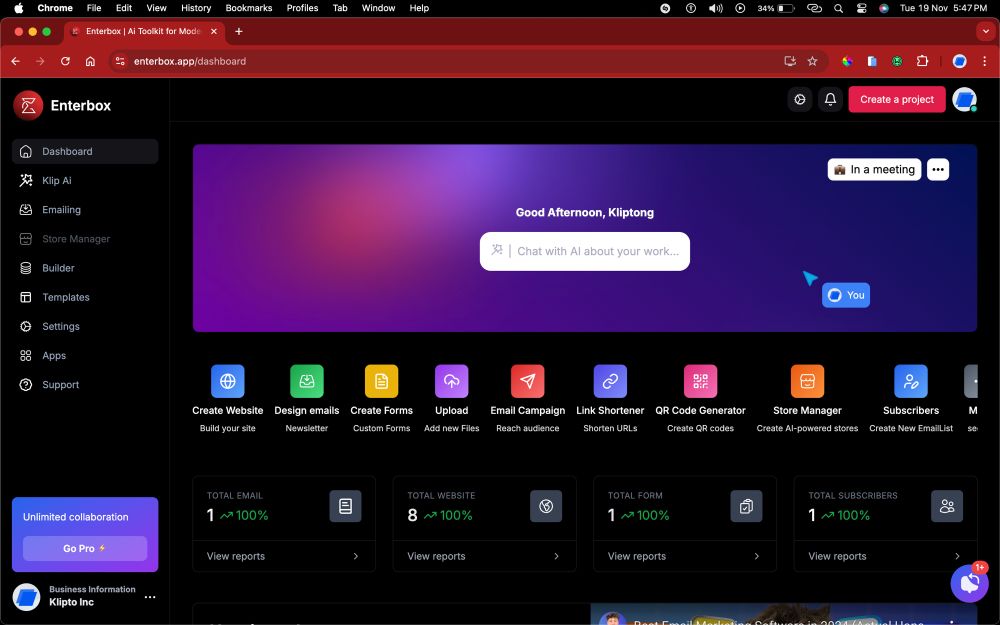Open the In a meeting status selector
Viewport: 1000px width, 625px height.
pos(874,170)
